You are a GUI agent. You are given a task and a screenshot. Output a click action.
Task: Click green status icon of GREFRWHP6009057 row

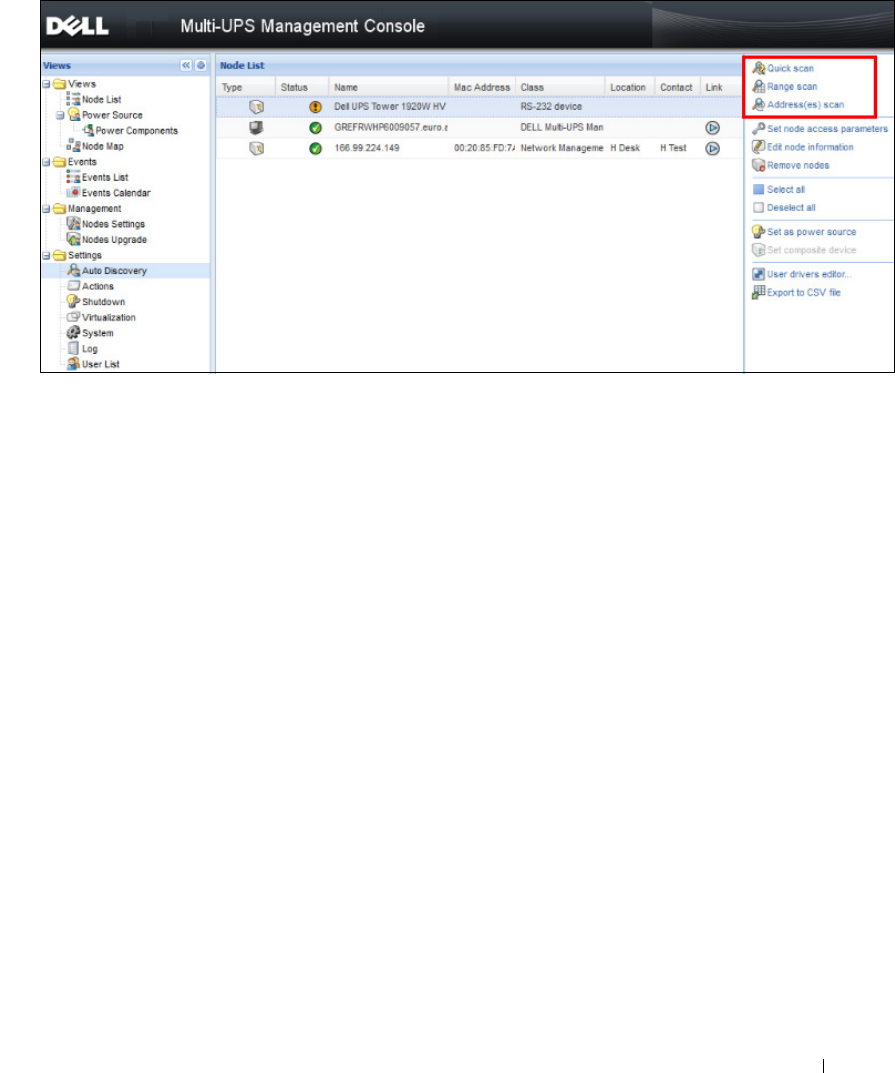(315, 128)
